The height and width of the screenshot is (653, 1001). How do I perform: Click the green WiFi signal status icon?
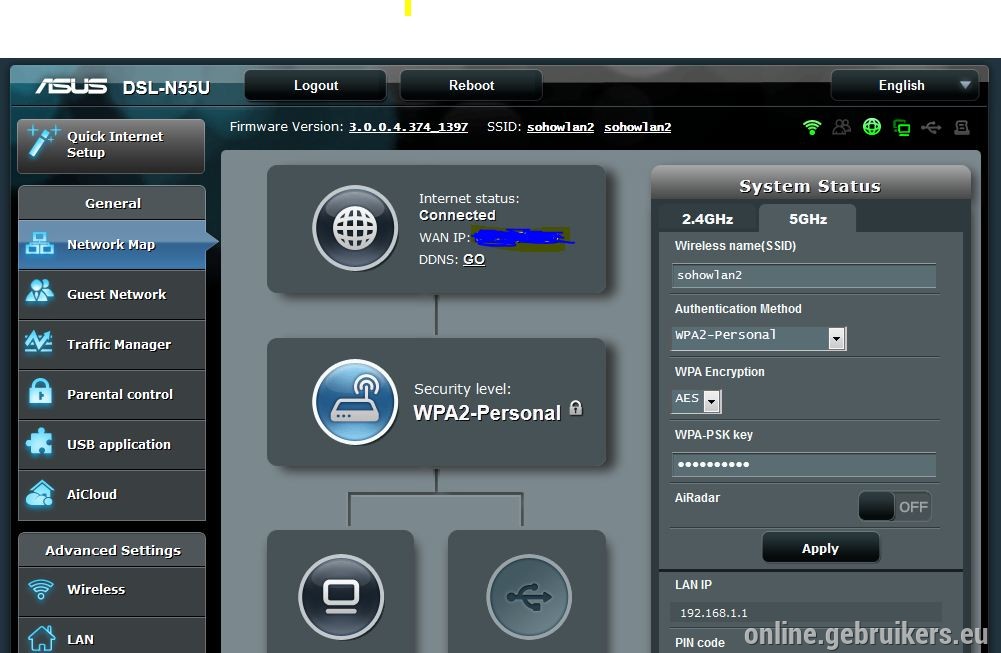pos(811,127)
